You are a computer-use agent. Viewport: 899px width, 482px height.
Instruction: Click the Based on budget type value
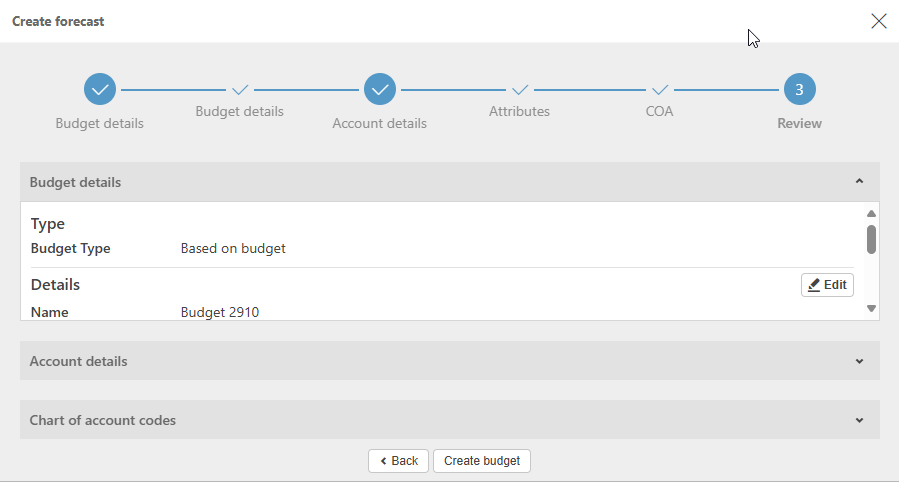pyautogui.click(x=233, y=248)
